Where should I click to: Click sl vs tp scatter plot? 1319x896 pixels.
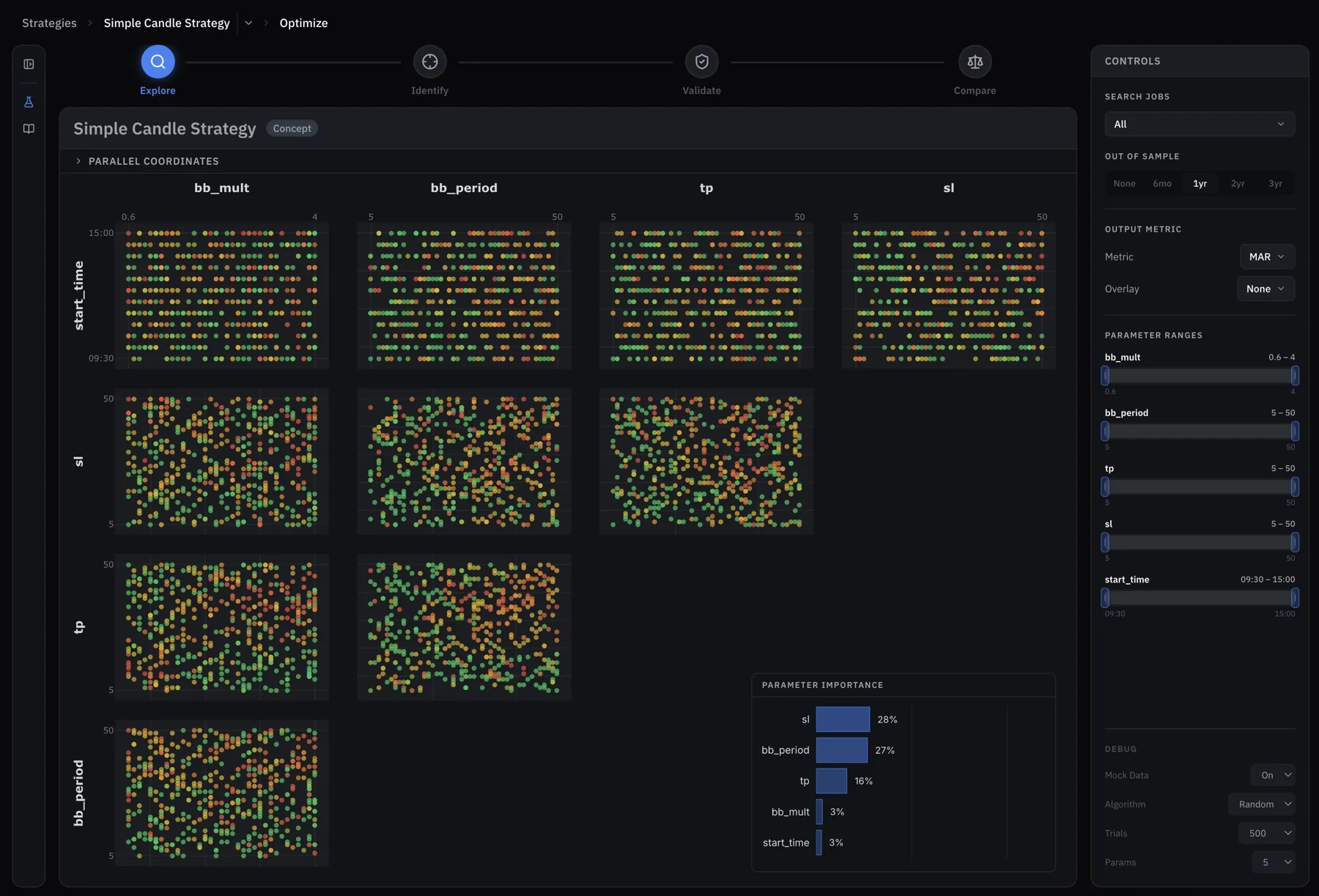coord(706,462)
